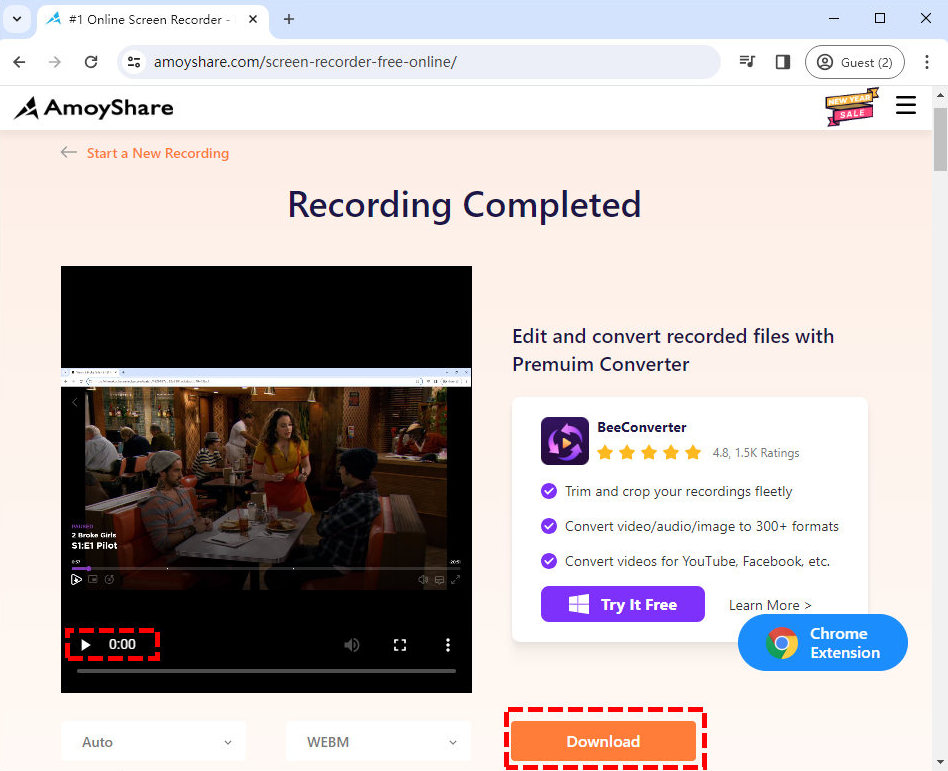The height and width of the screenshot is (771, 948).
Task: Play the recorded video
Action: pos(86,645)
